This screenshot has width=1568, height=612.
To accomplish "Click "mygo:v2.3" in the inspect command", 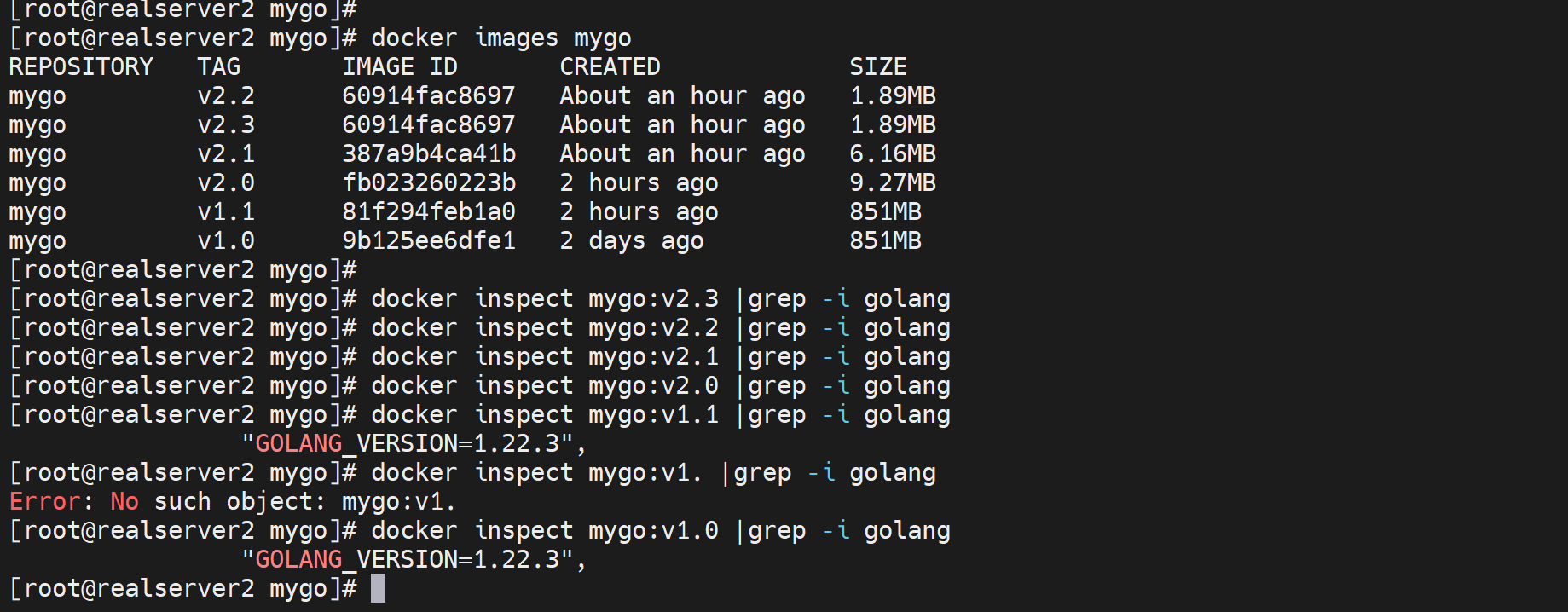I will [x=653, y=298].
